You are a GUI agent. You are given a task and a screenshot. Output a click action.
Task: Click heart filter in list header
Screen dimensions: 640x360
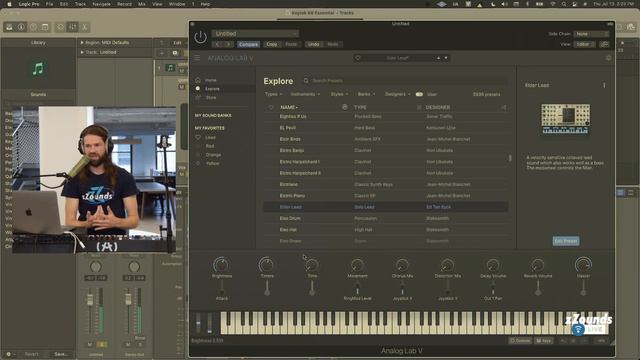pos(271,107)
